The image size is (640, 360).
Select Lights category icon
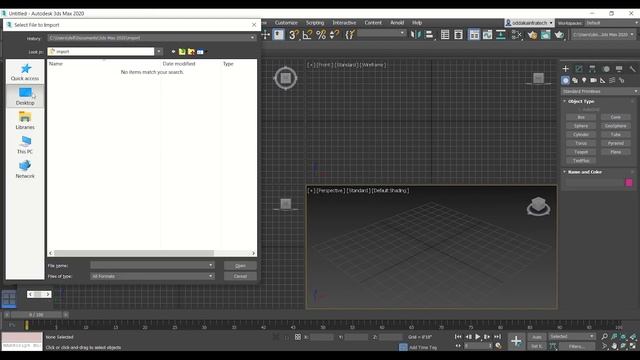click(x=584, y=80)
